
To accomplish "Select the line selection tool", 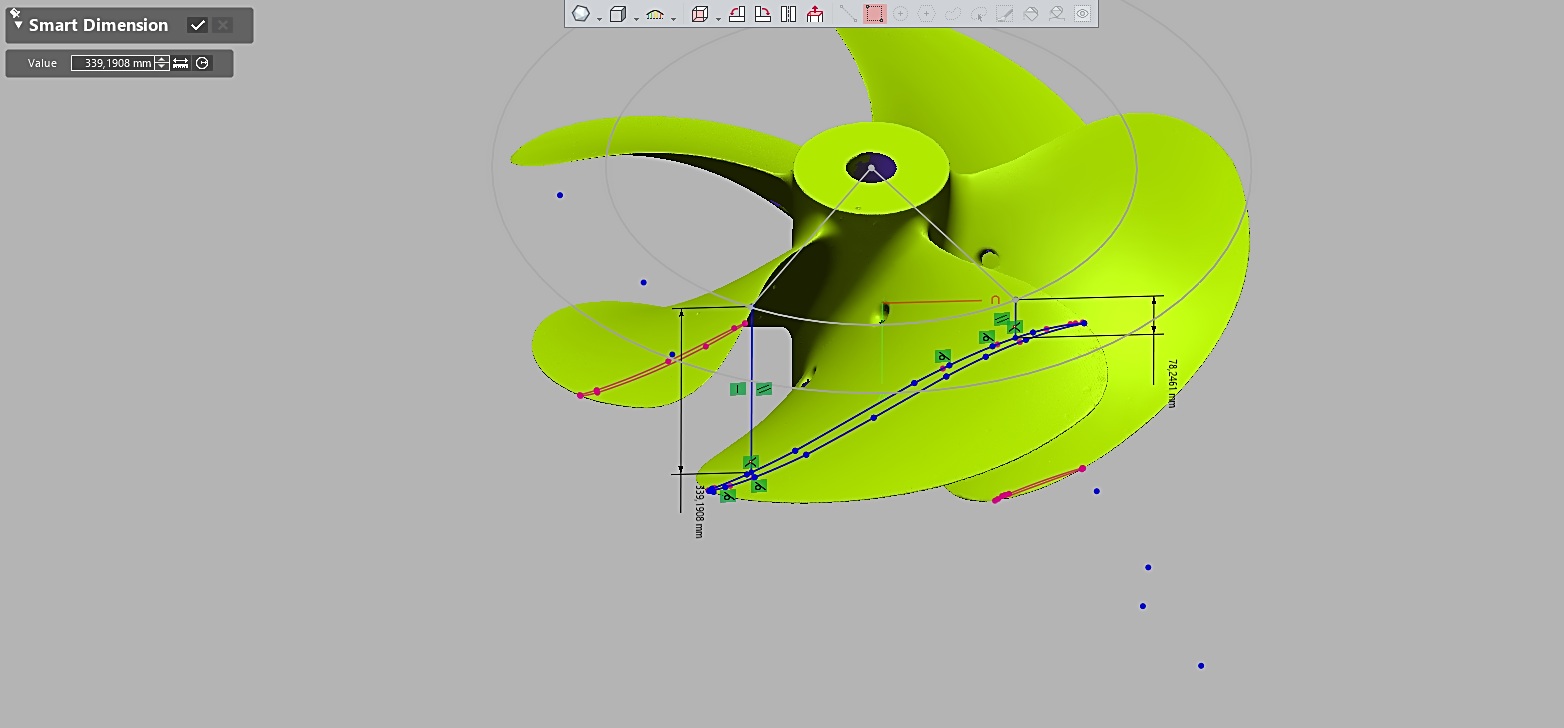I will (846, 14).
